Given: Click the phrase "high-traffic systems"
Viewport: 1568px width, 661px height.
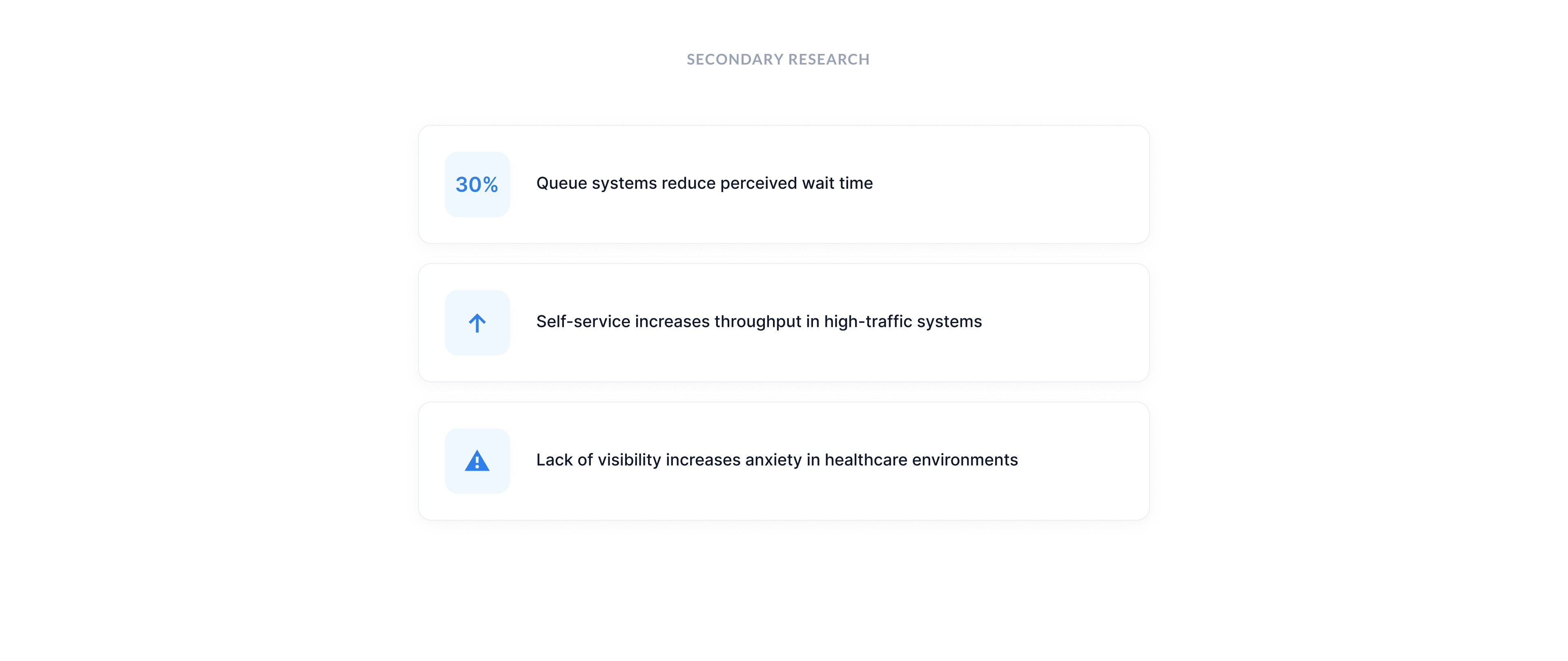Looking at the screenshot, I should tap(903, 322).
